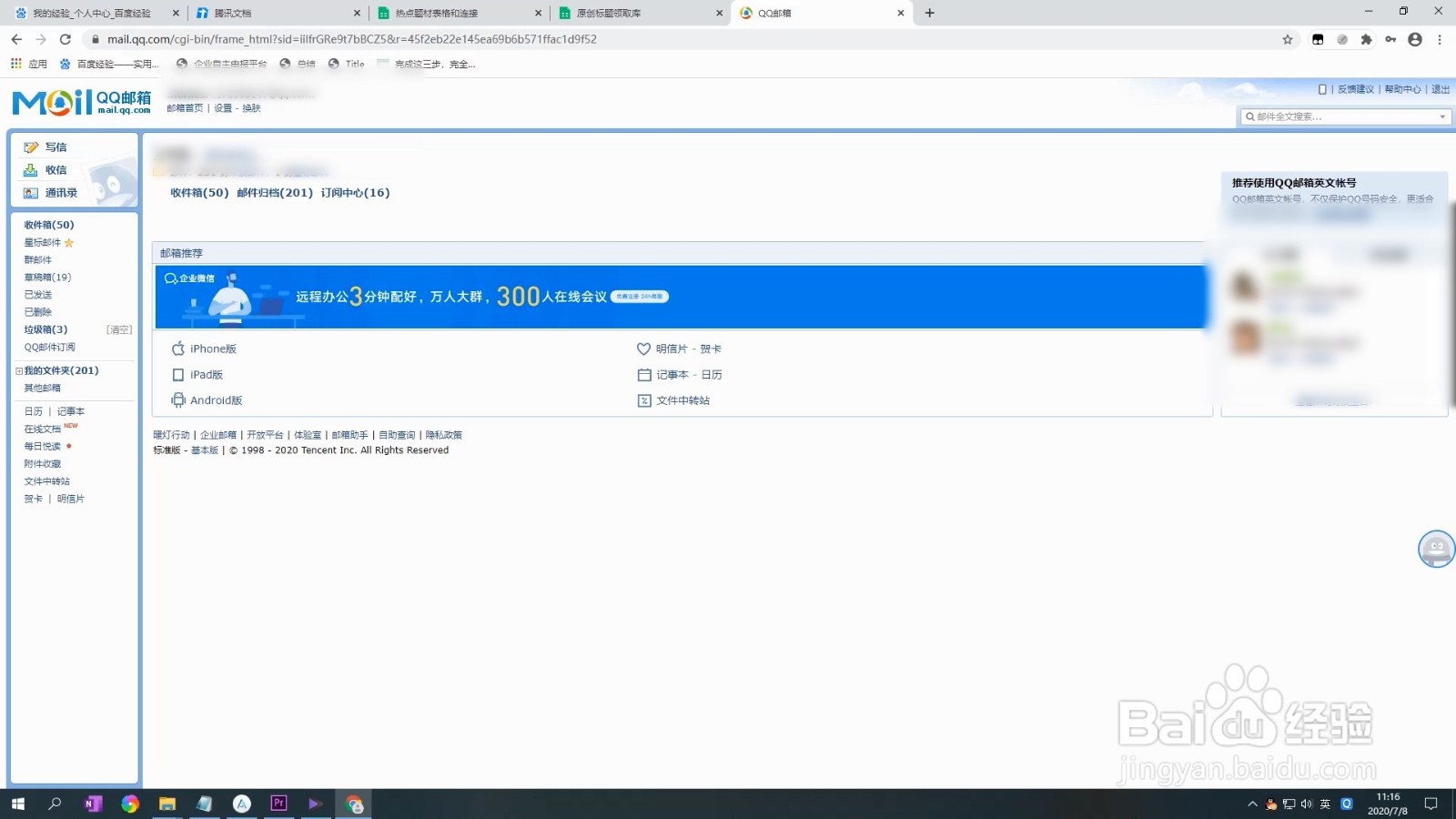Click the 应用 apps grid icon in bookmarks

pyautogui.click(x=16, y=64)
